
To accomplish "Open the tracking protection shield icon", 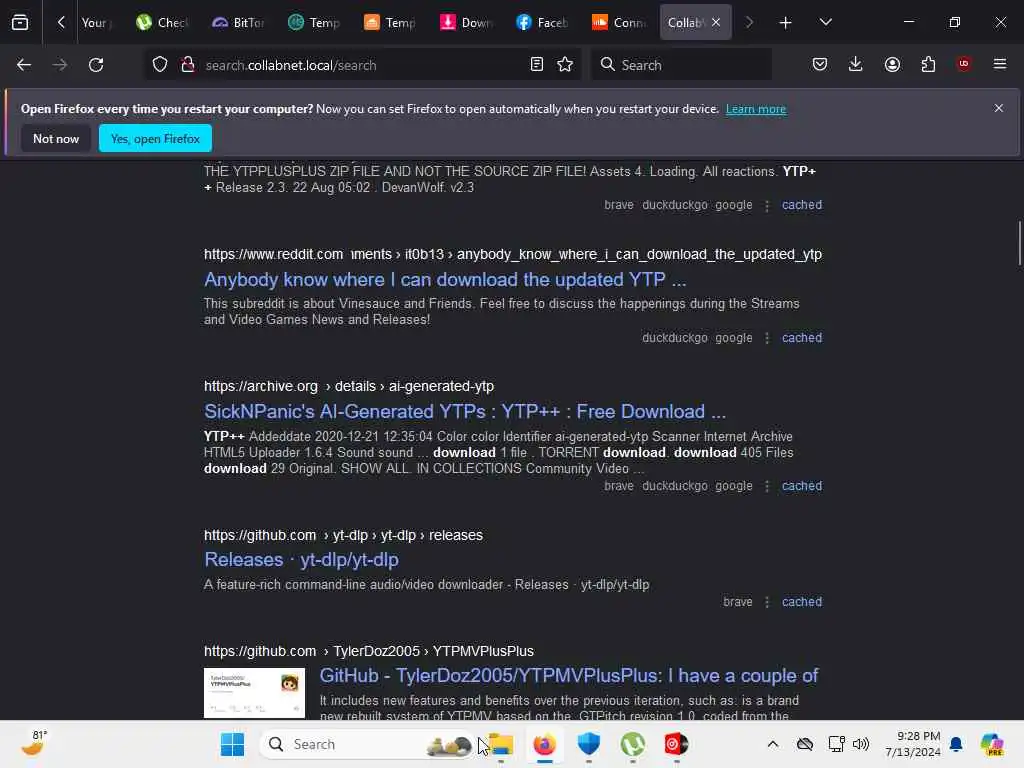I will pyautogui.click(x=160, y=65).
